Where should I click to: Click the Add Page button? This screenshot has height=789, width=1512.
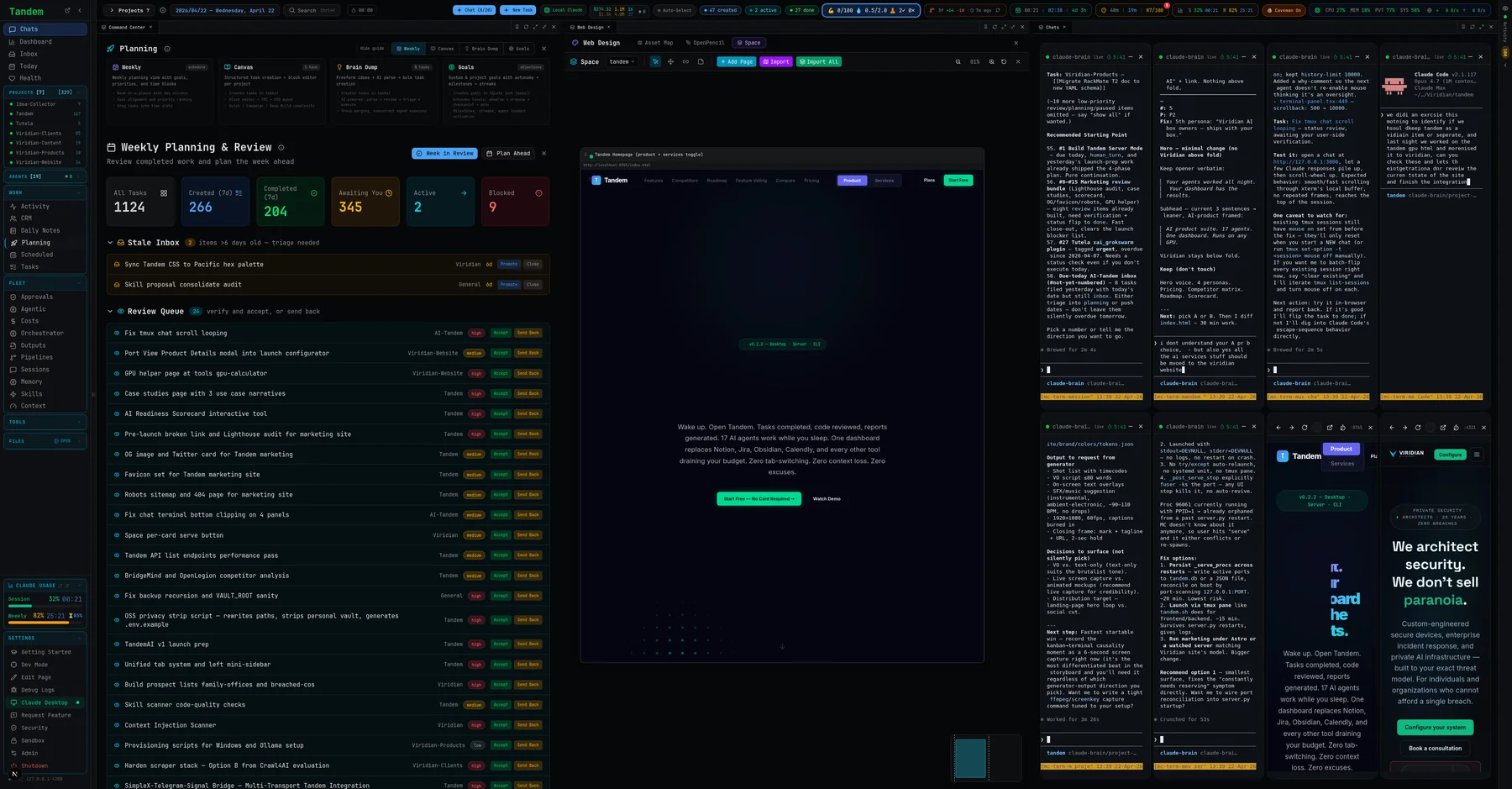point(736,61)
